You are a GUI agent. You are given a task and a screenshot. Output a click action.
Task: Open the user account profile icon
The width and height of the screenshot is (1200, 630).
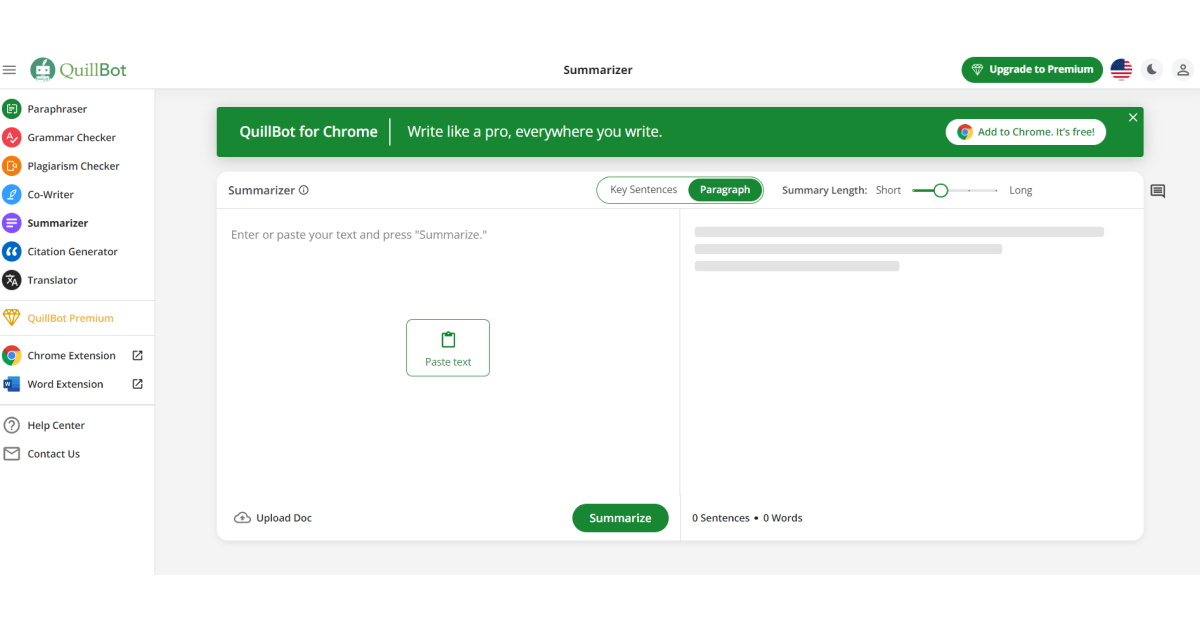pyautogui.click(x=1183, y=70)
